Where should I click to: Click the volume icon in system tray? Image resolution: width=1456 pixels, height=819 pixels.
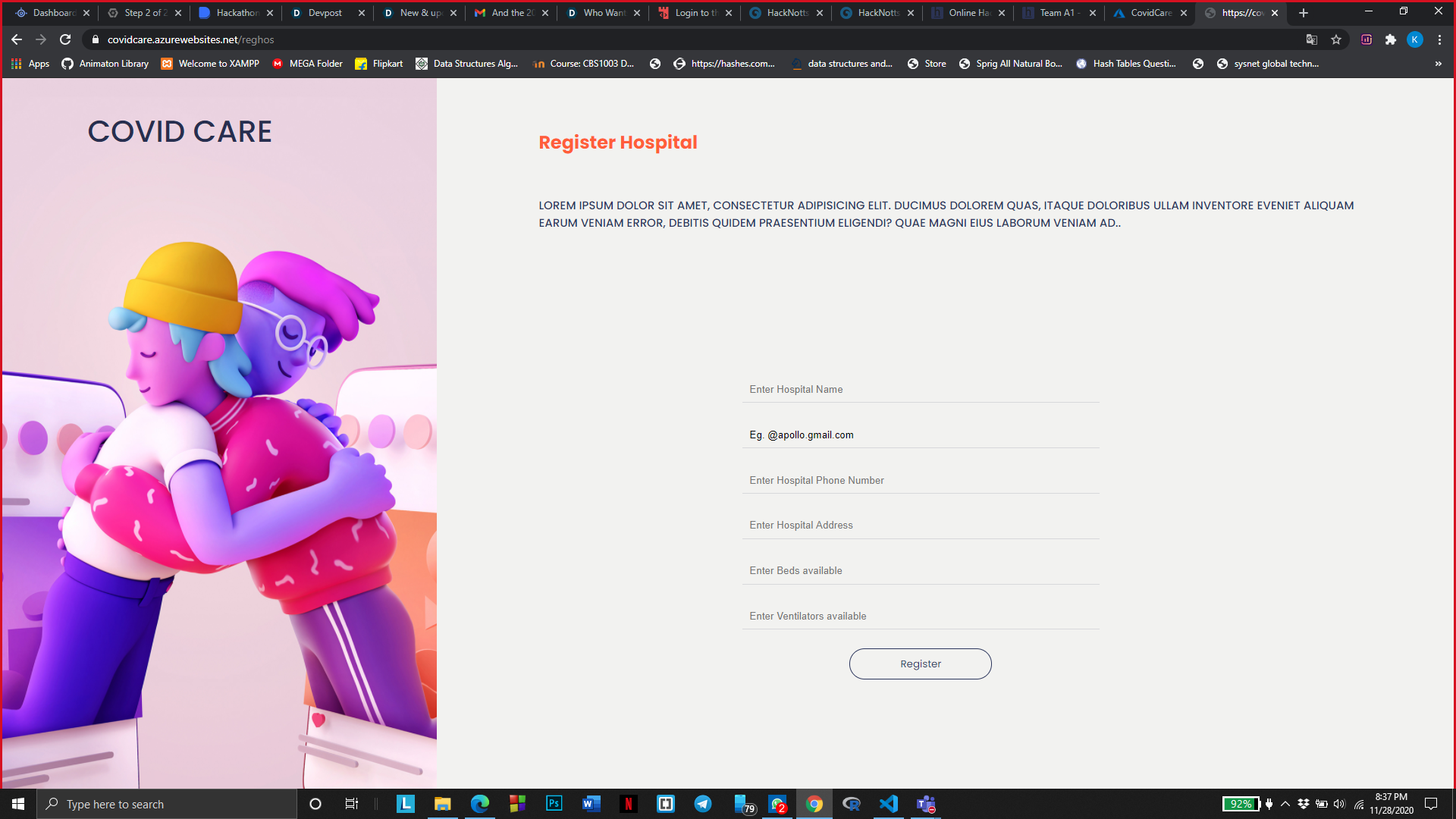[1339, 804]
